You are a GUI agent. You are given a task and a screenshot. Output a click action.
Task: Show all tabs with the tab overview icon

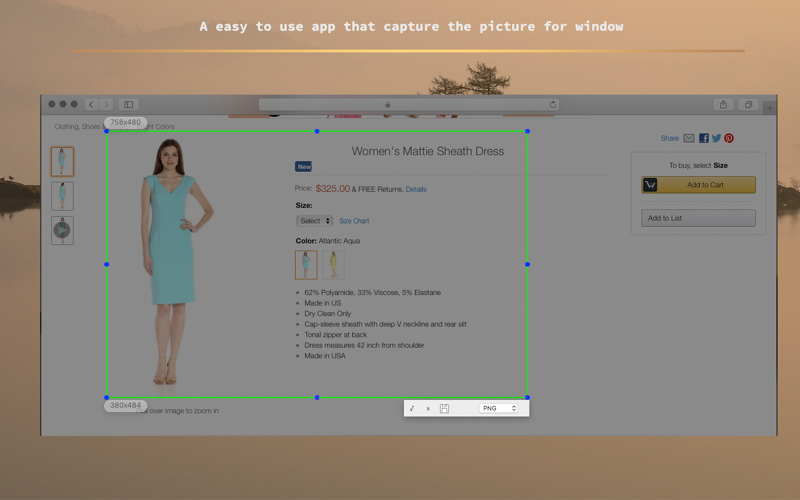coord(748,105)
